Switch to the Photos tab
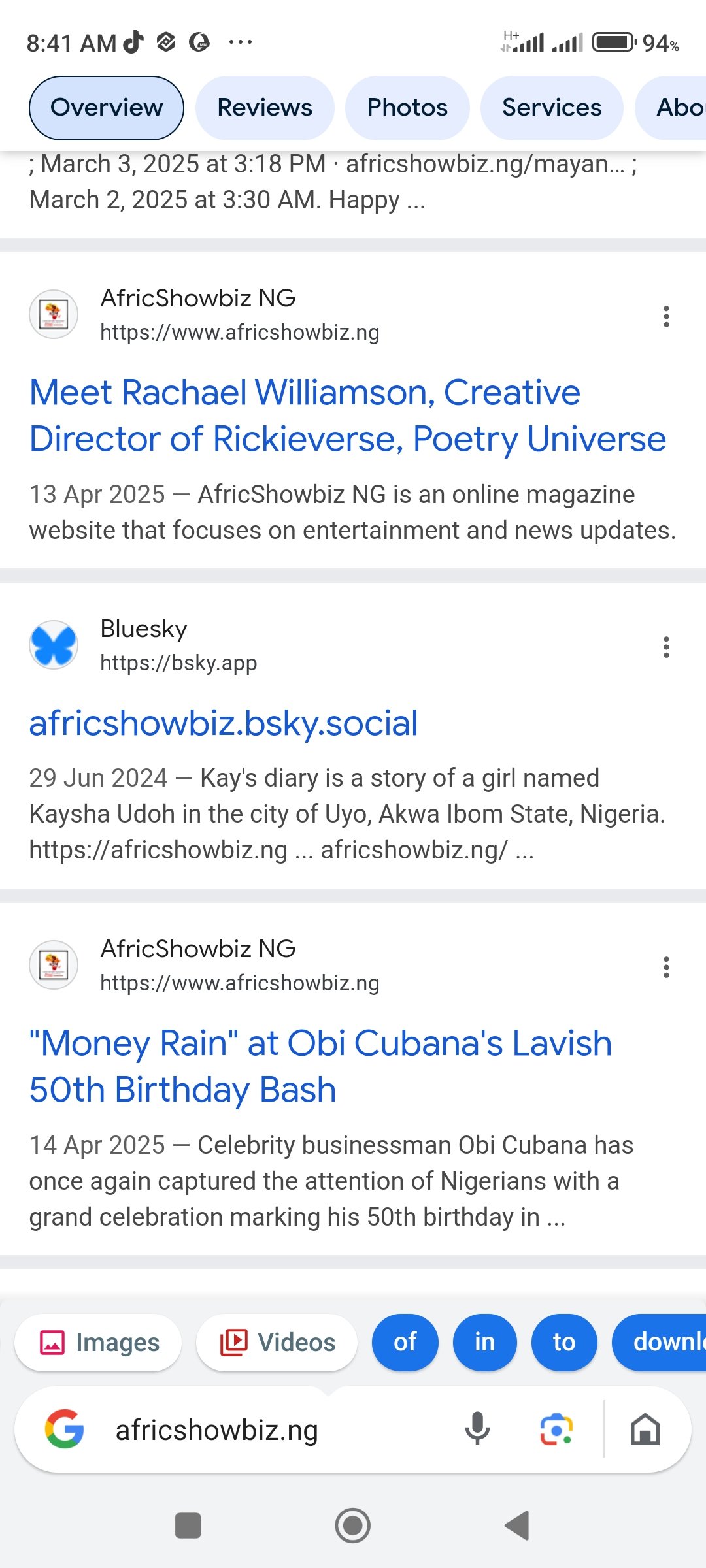This screenshot has width=706, height=1568. [407, 108]
